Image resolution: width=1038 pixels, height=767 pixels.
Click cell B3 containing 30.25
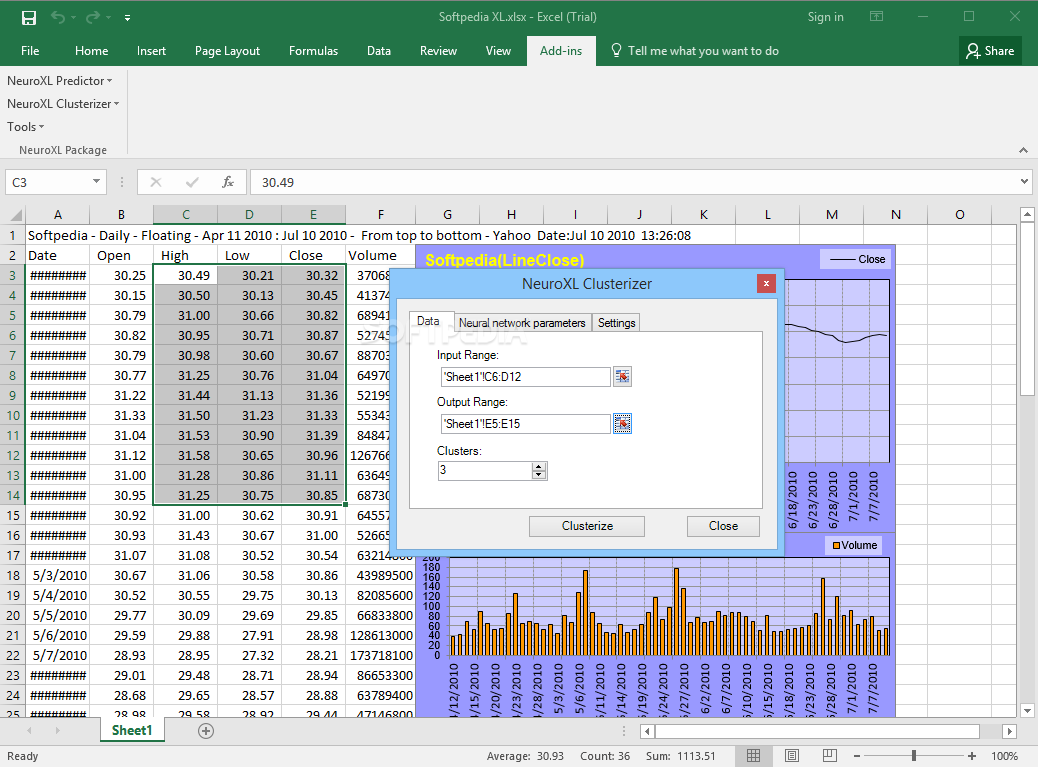point(121,275)
